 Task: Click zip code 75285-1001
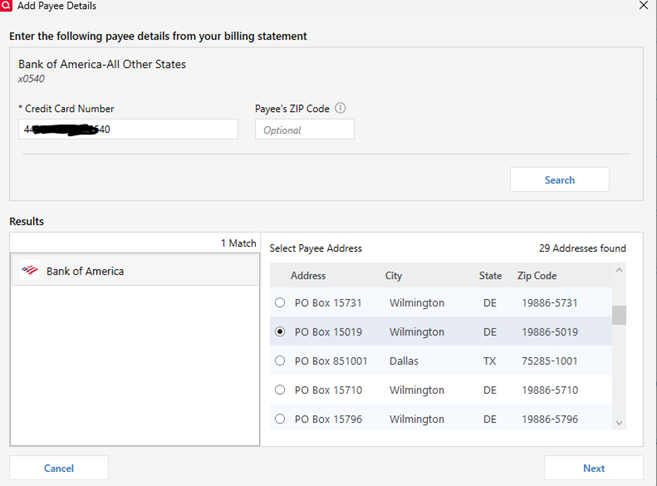(x=549, y=361)
